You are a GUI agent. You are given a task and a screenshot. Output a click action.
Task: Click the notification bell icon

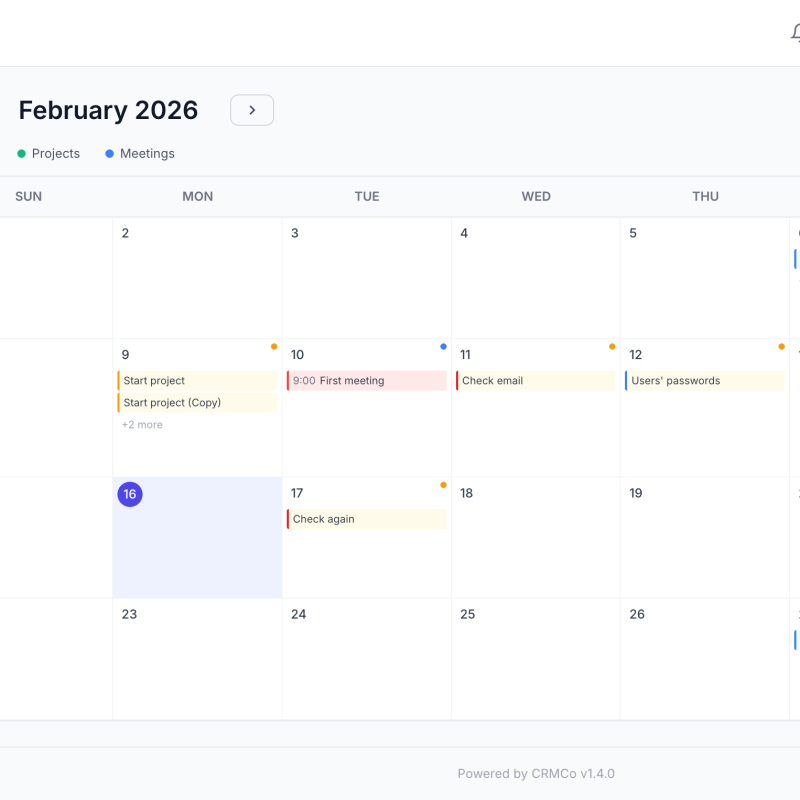[795, 33]
